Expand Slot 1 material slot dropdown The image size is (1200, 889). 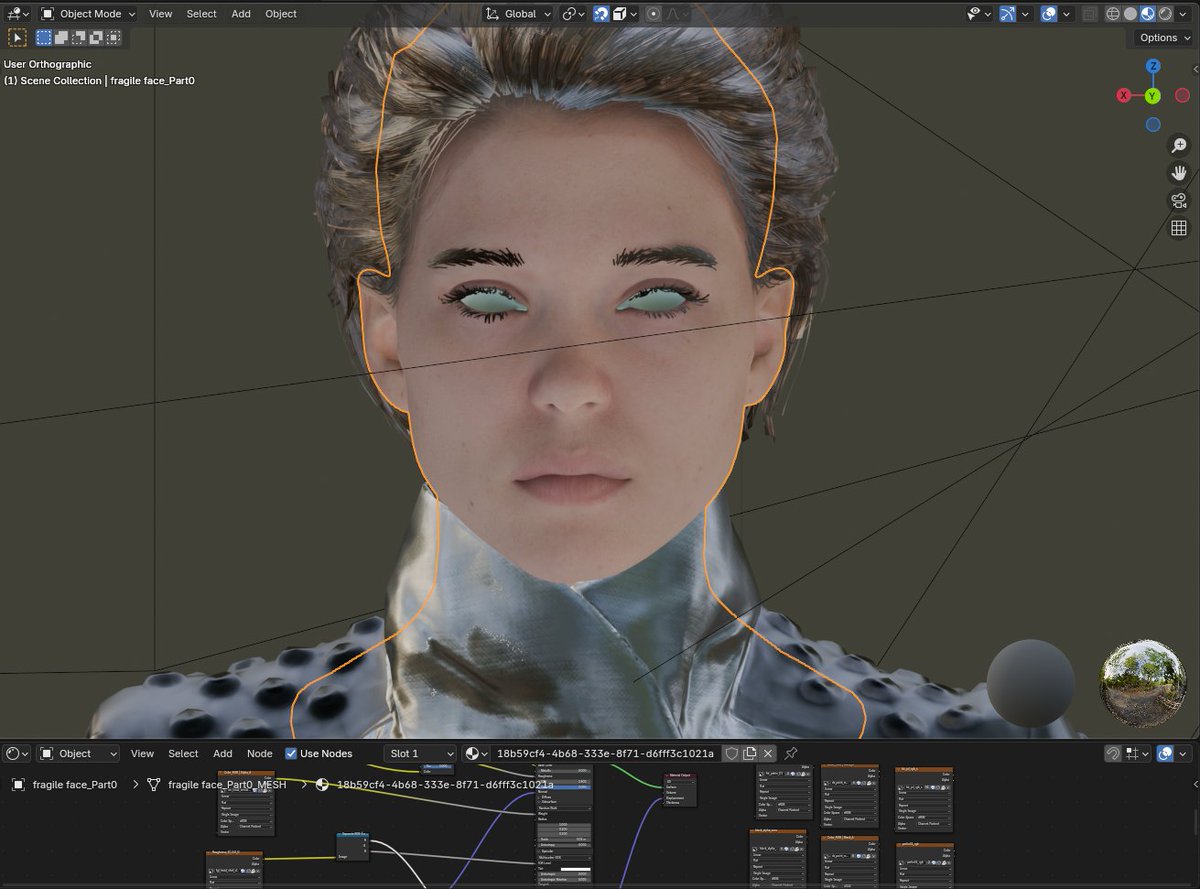coord(420,753)
